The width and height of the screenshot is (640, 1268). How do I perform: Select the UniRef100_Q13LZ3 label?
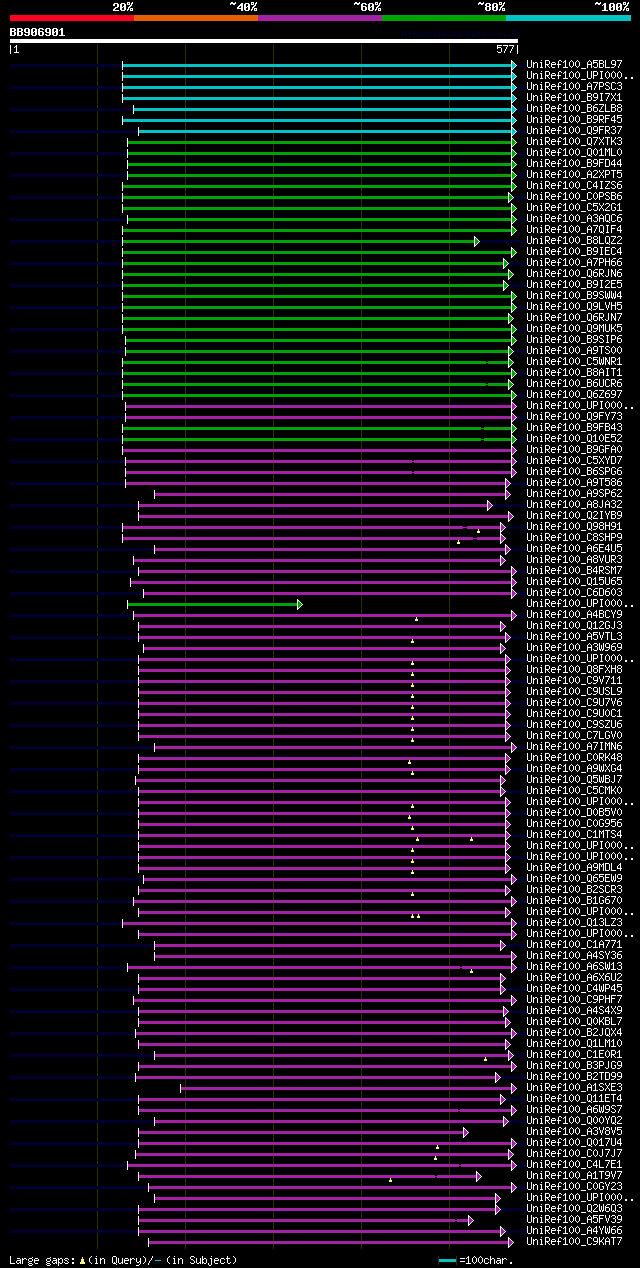click(574, 923)
